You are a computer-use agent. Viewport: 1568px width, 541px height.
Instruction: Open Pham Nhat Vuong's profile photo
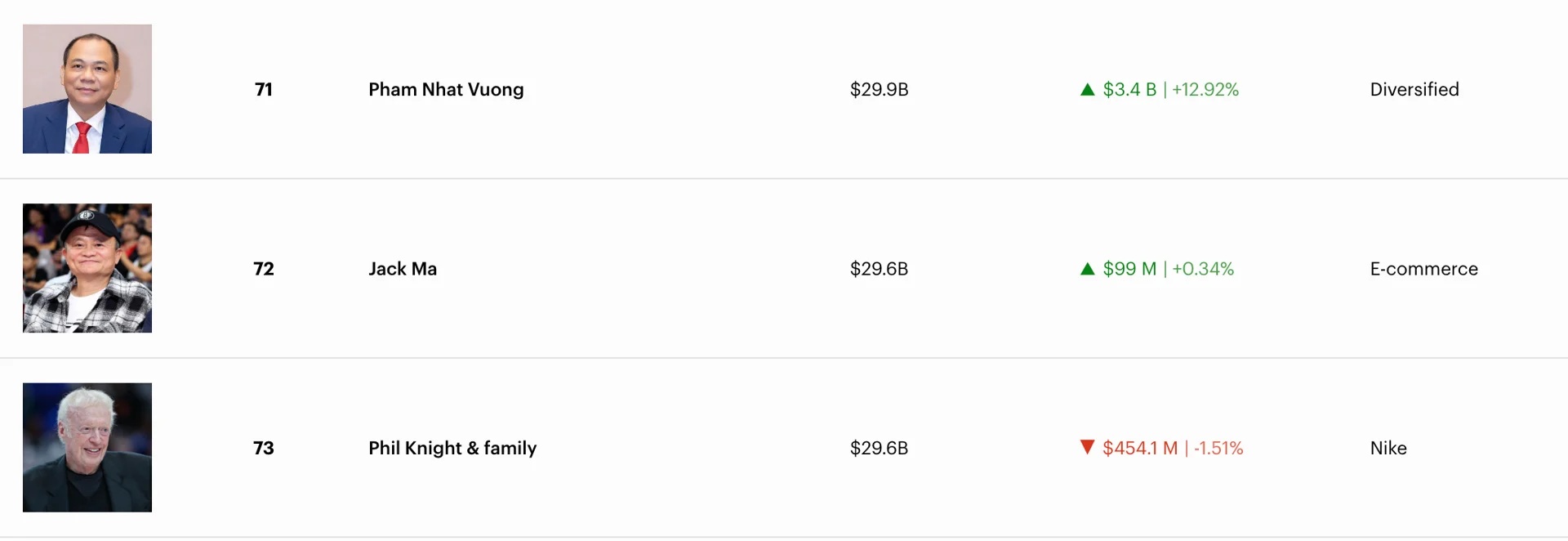[87, 89]
